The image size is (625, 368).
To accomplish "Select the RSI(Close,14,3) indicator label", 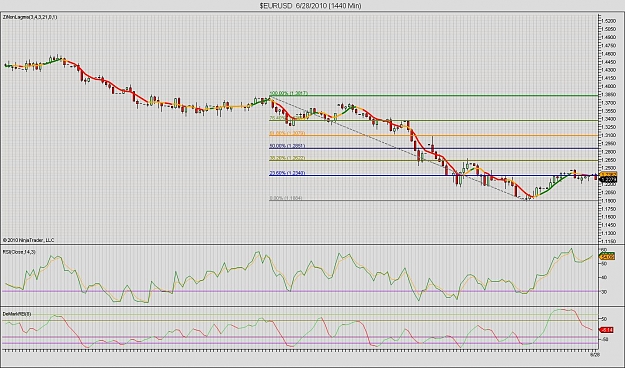I will [x=19, y=252].
